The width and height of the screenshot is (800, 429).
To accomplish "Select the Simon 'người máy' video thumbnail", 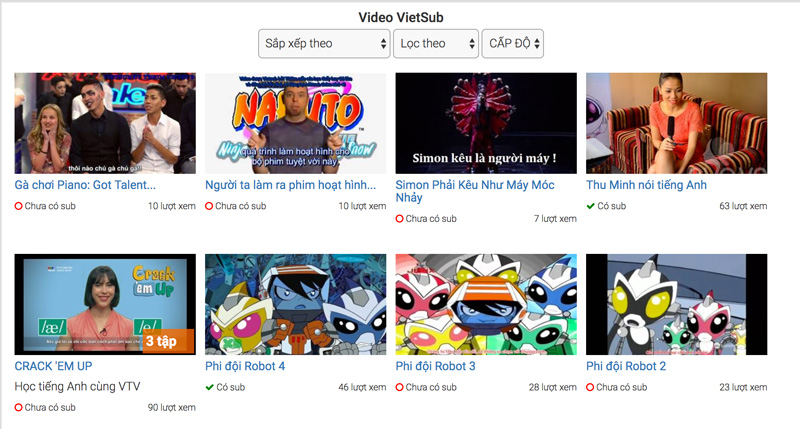I will [x=486, y=123].
